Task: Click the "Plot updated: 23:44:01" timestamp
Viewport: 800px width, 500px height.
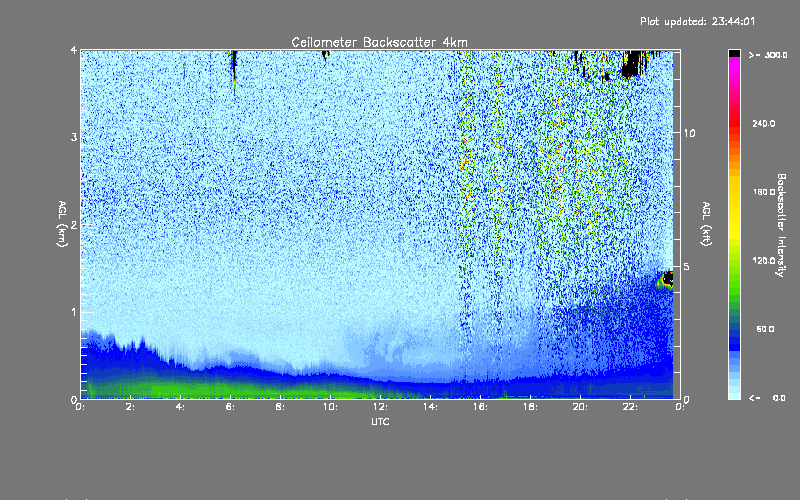Action: 697,21
